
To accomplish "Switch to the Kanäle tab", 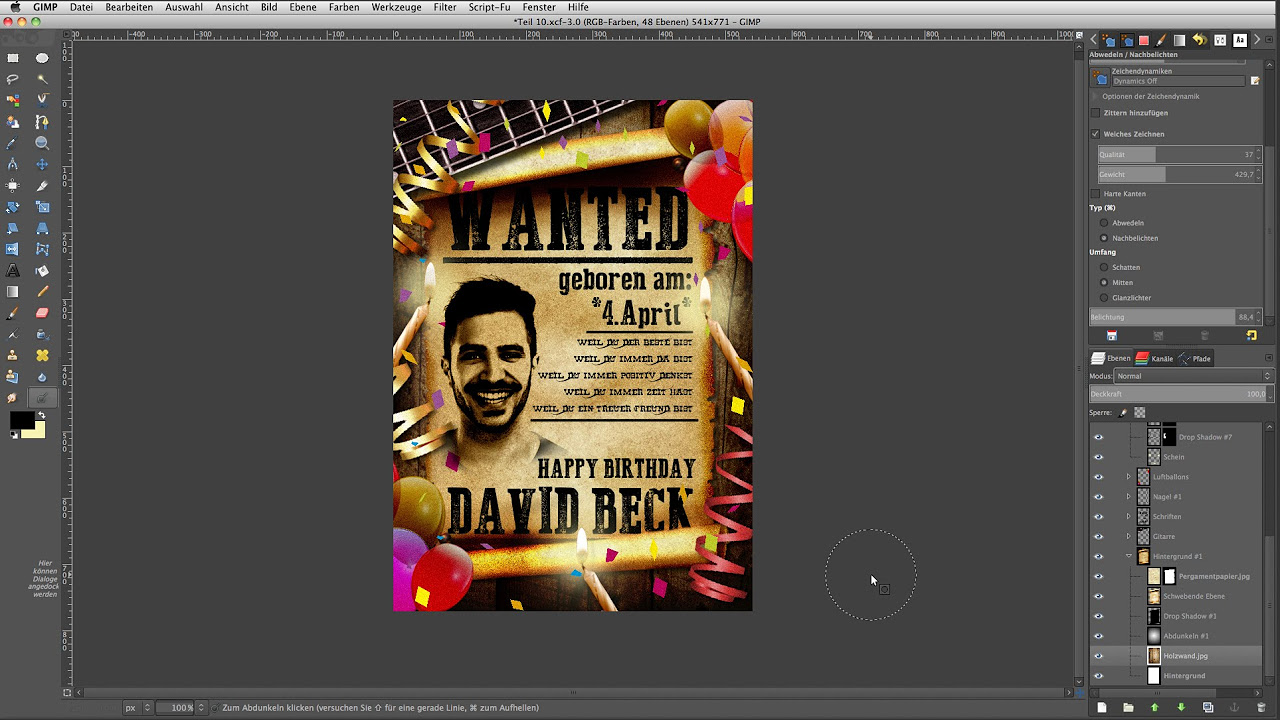I will click(1154, 358).
